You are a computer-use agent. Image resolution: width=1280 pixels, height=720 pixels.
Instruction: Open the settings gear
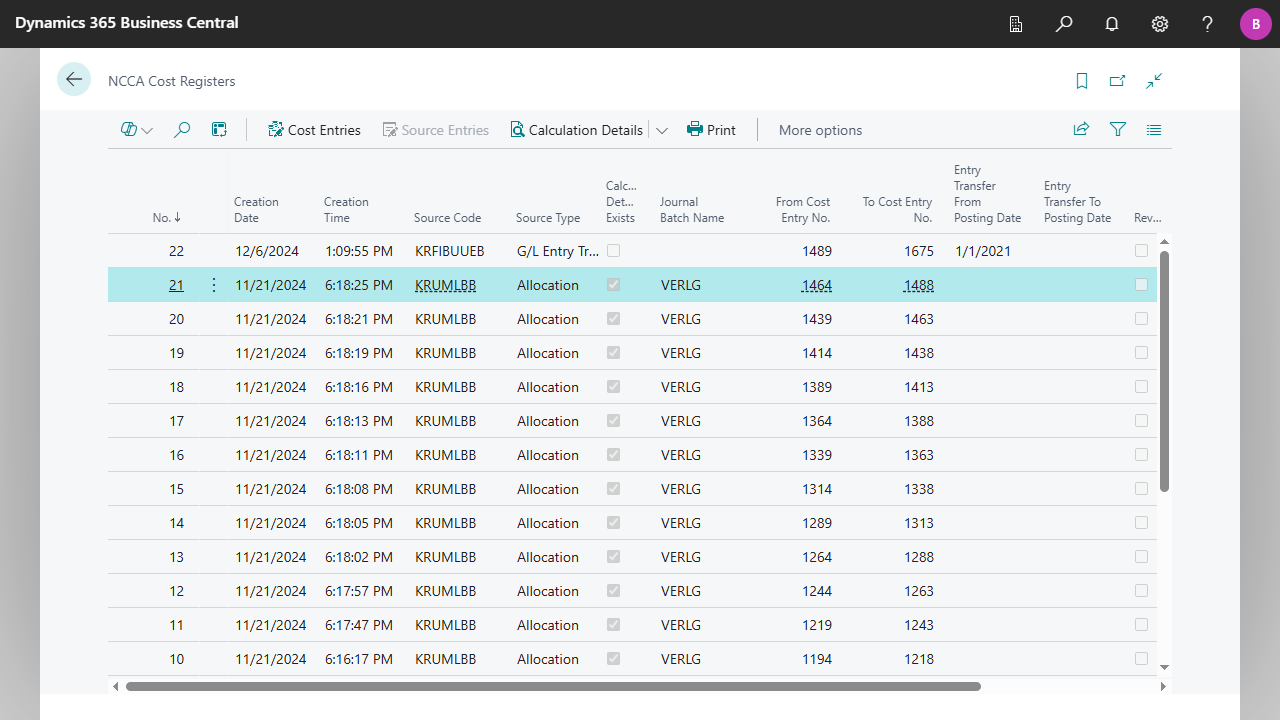point(1160,24)
